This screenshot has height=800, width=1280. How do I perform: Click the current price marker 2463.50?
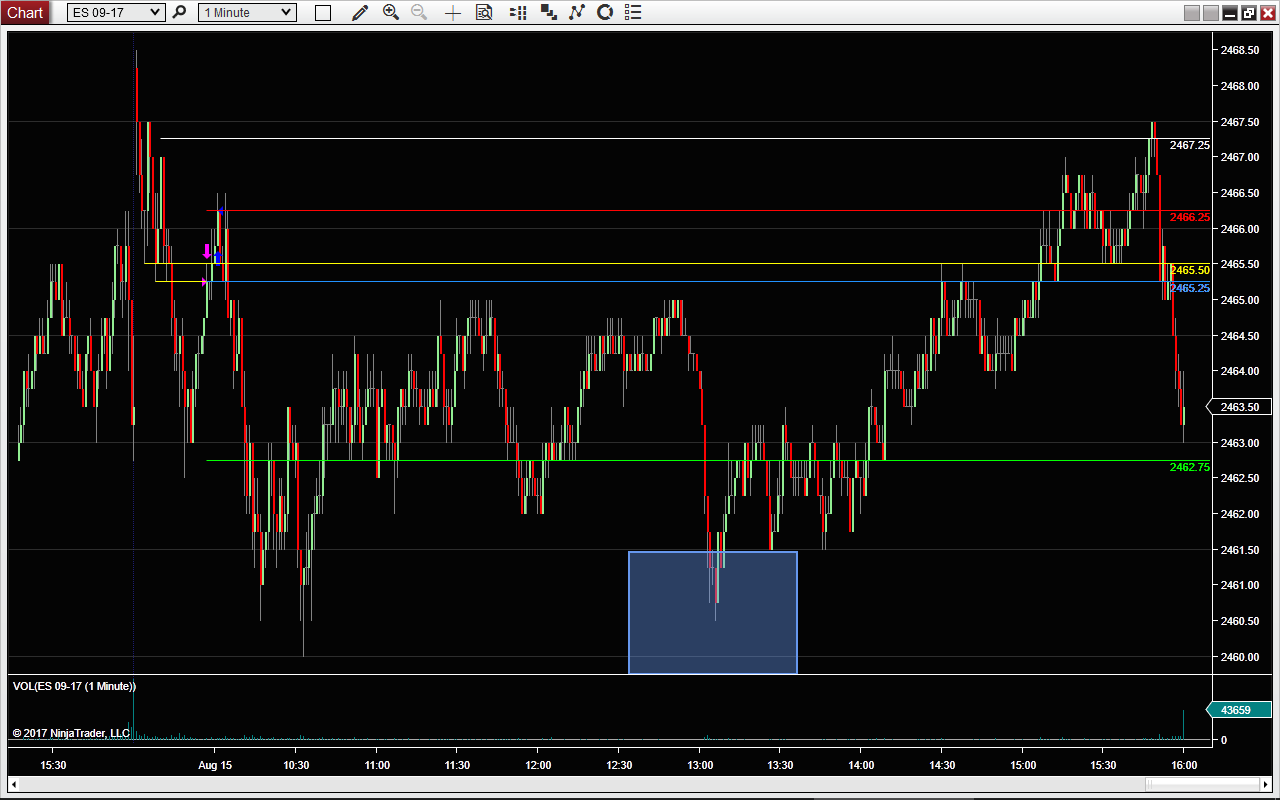[1240, 407]
